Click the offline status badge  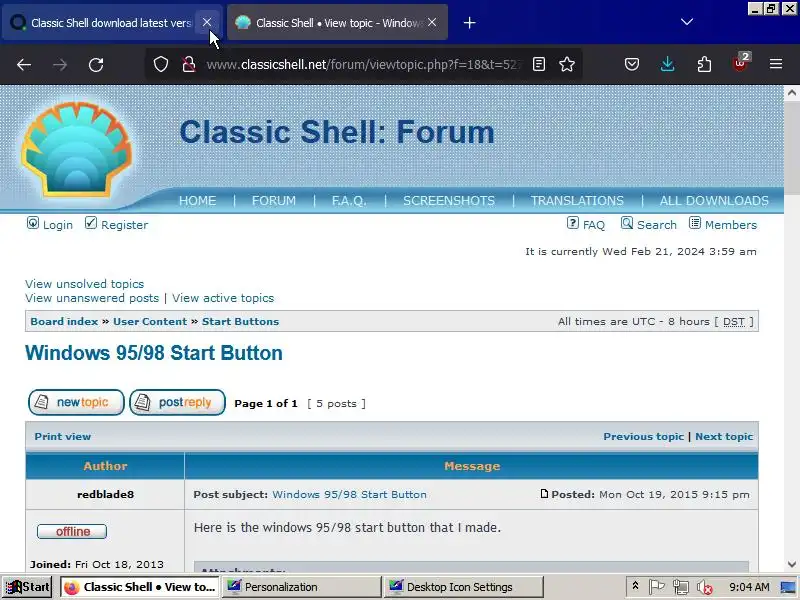72,532
